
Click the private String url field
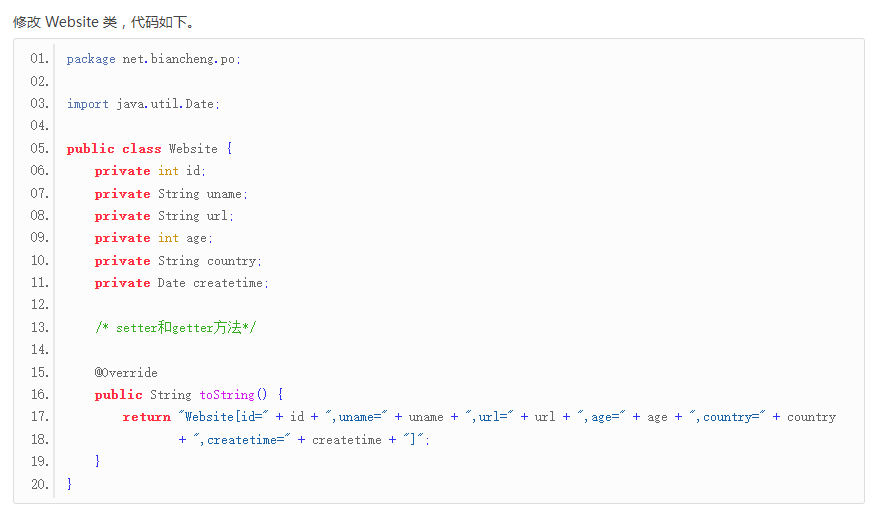[x=164, y=216]
